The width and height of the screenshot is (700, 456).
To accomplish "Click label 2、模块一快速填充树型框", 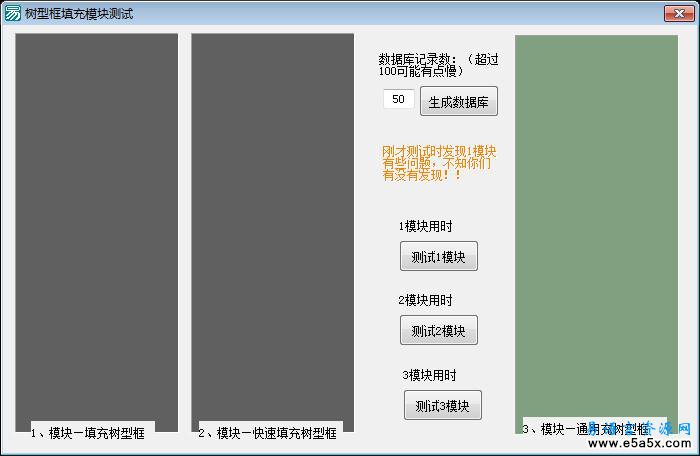I will pyautogui.click(x=267, y=433).
